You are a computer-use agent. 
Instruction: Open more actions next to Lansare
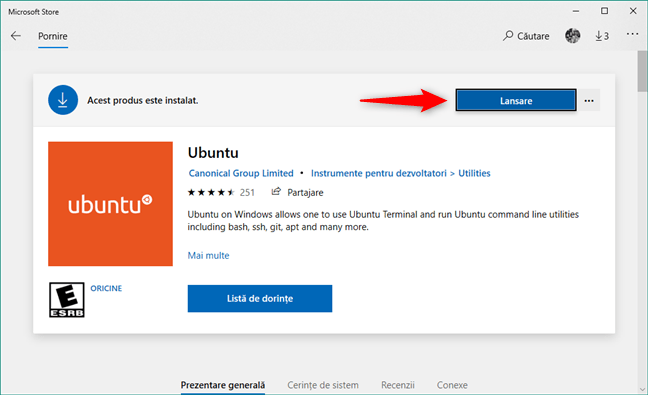coord(589,101)
